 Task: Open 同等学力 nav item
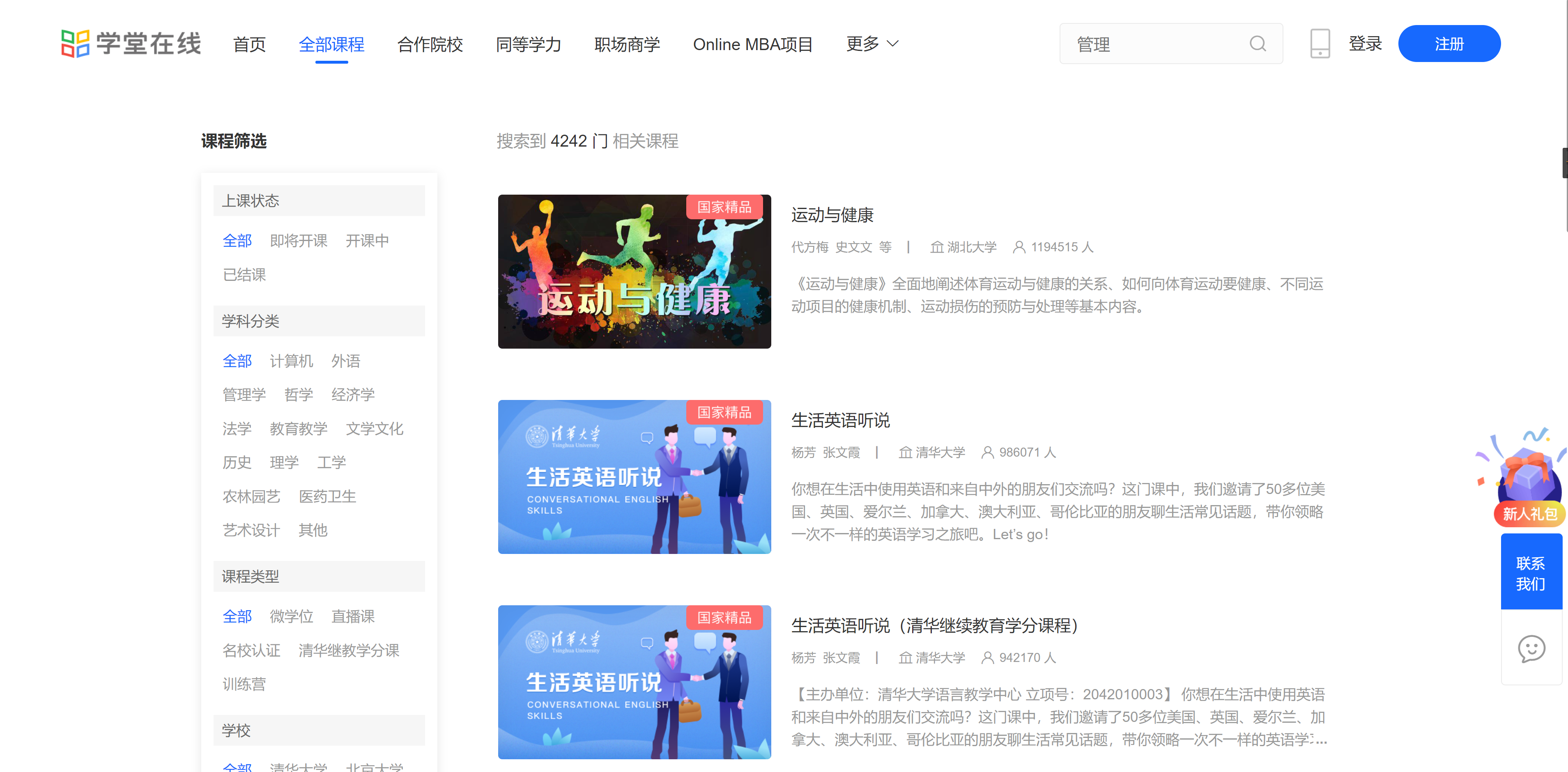click(528, 44)
